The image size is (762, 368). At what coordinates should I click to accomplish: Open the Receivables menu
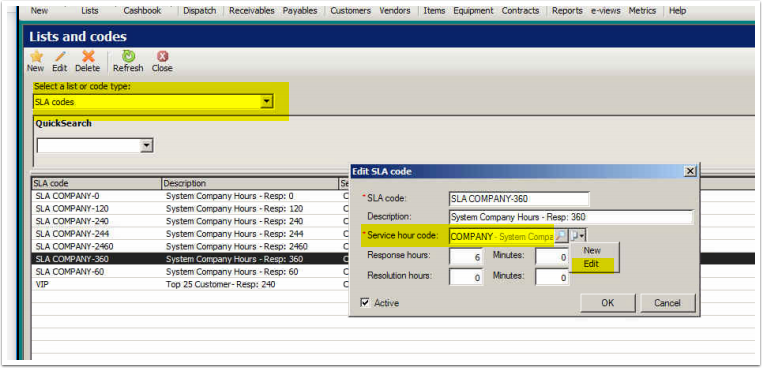click(x=252, y=11)
